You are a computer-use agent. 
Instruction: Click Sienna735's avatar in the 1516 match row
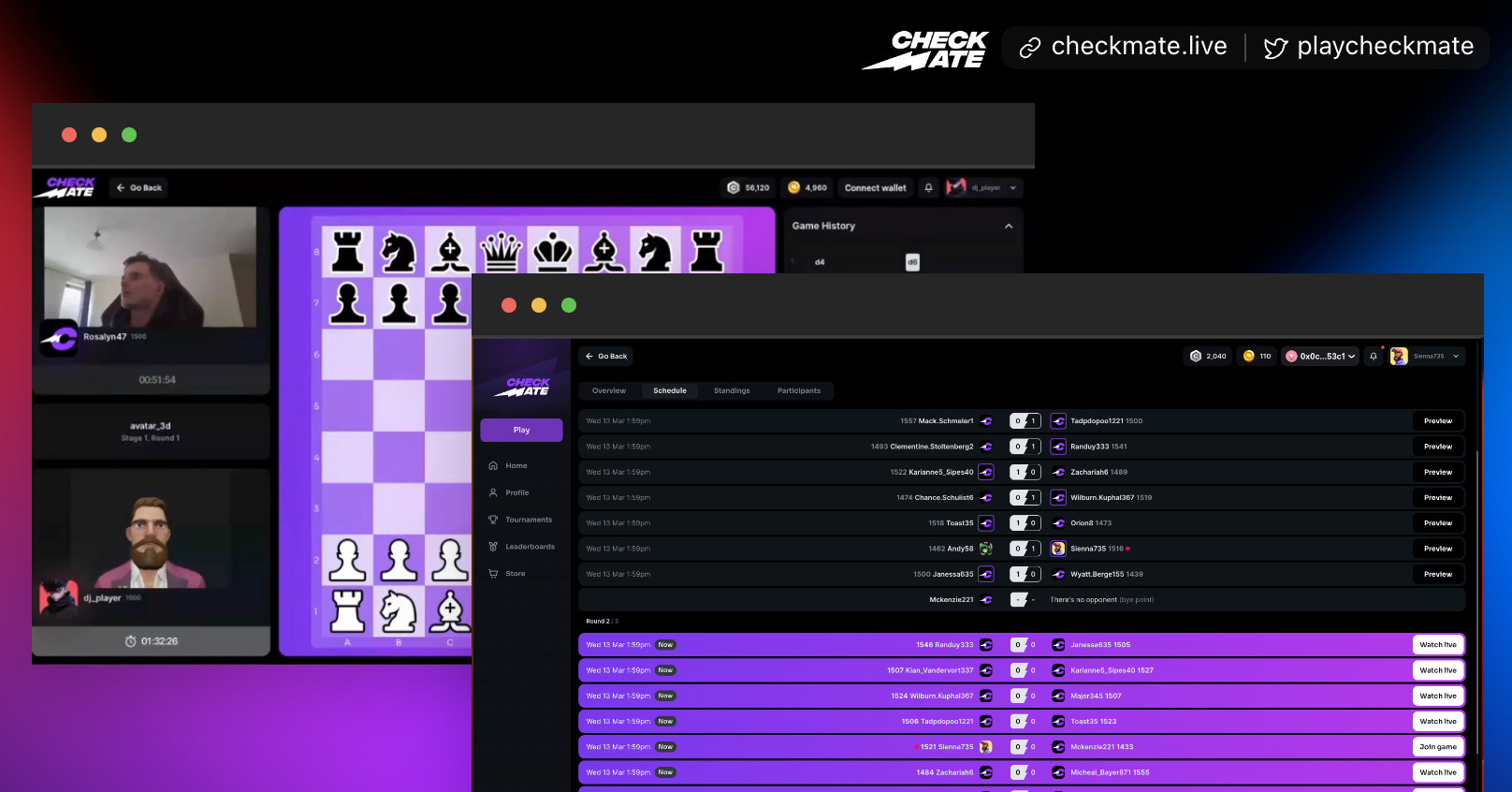click(x=1058, y=549)
